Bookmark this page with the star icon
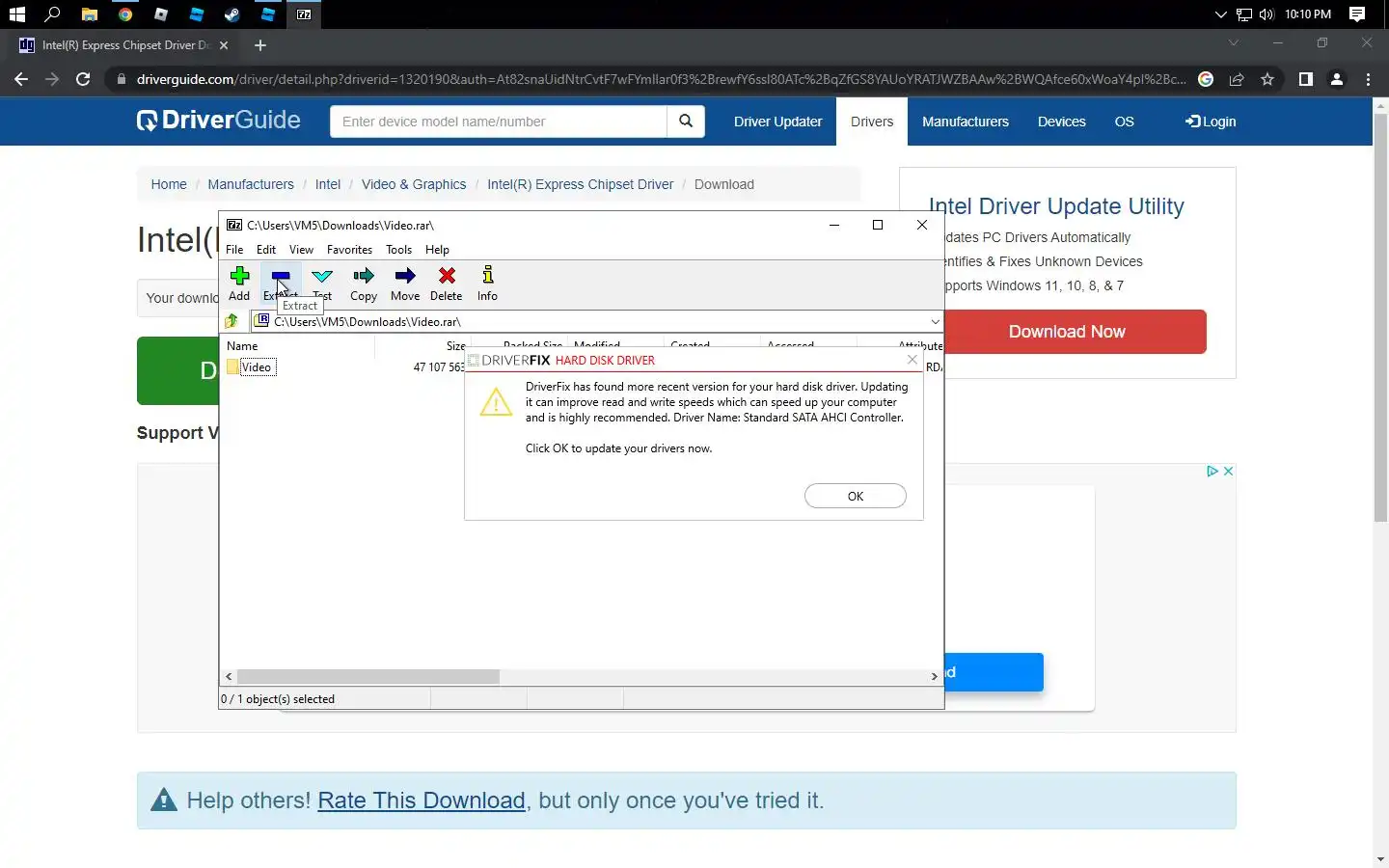Viewport: 1389px width, 868px height. tap(1267, 79)
